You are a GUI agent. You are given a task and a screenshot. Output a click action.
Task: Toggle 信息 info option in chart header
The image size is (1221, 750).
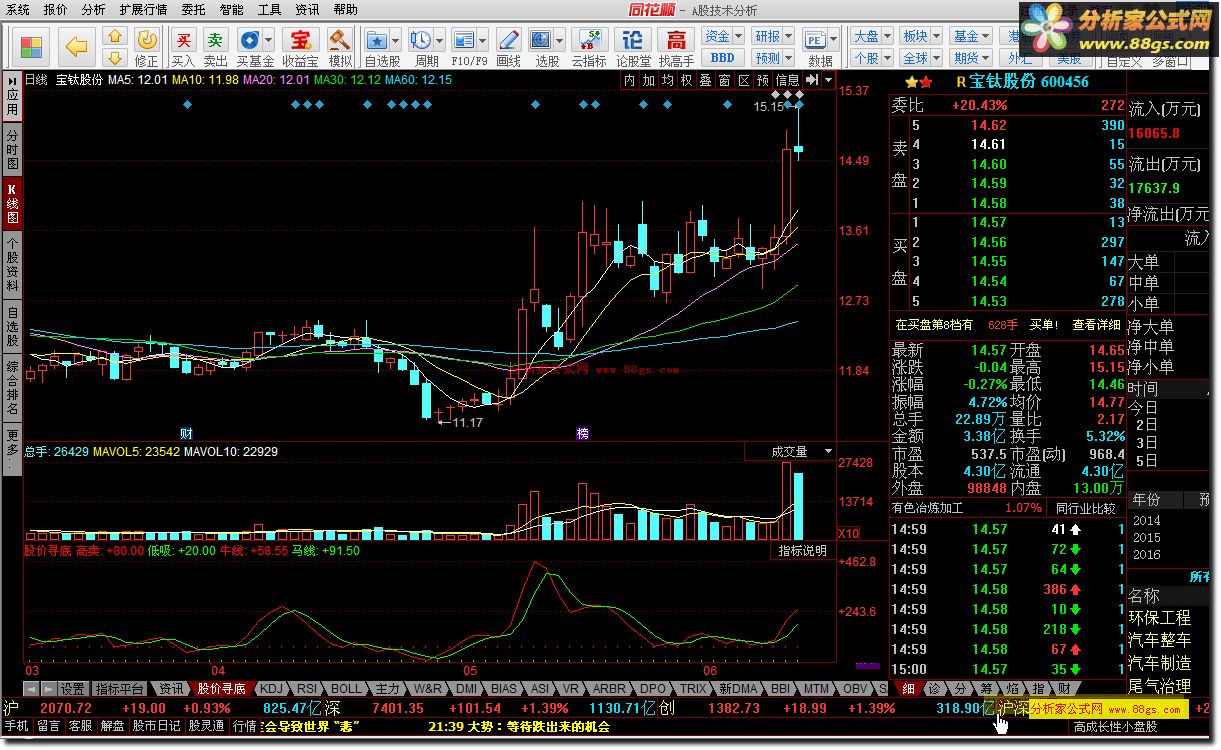(x=787, y=79)
